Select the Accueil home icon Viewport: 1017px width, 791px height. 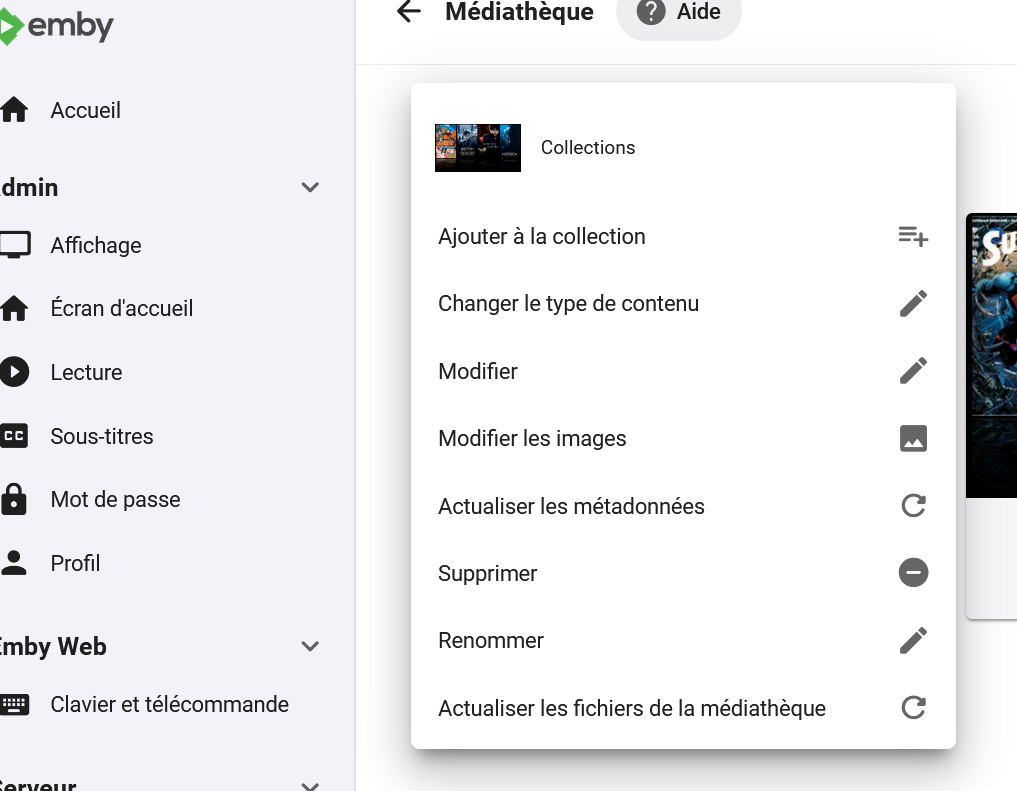pyautogui.click(x=16, y=109)
